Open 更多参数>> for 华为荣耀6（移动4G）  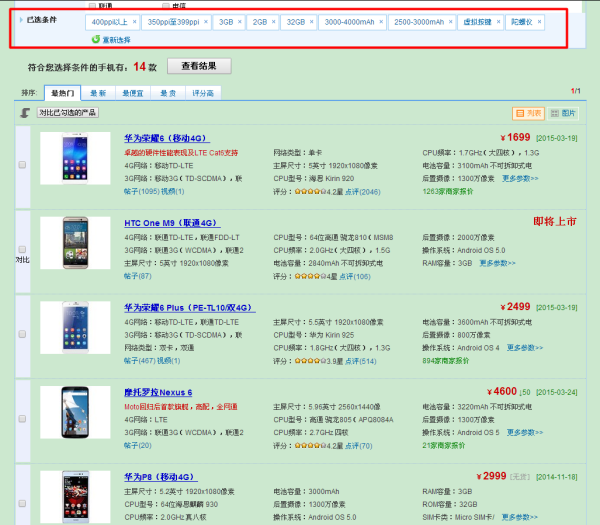click(x=520, y=178)
